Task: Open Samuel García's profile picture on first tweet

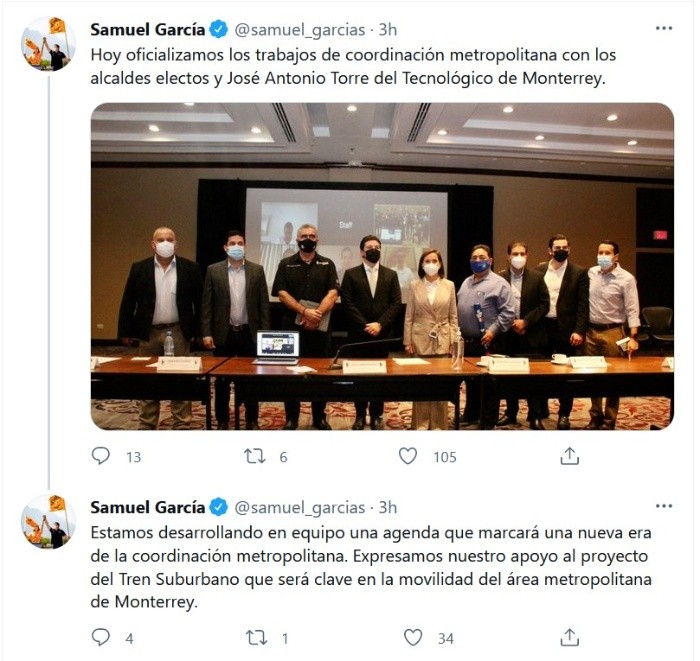Action: (48, 44)
